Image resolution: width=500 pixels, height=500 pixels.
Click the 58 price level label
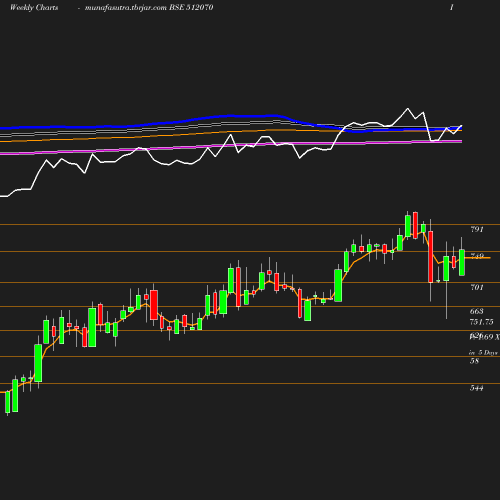(474, 361)
